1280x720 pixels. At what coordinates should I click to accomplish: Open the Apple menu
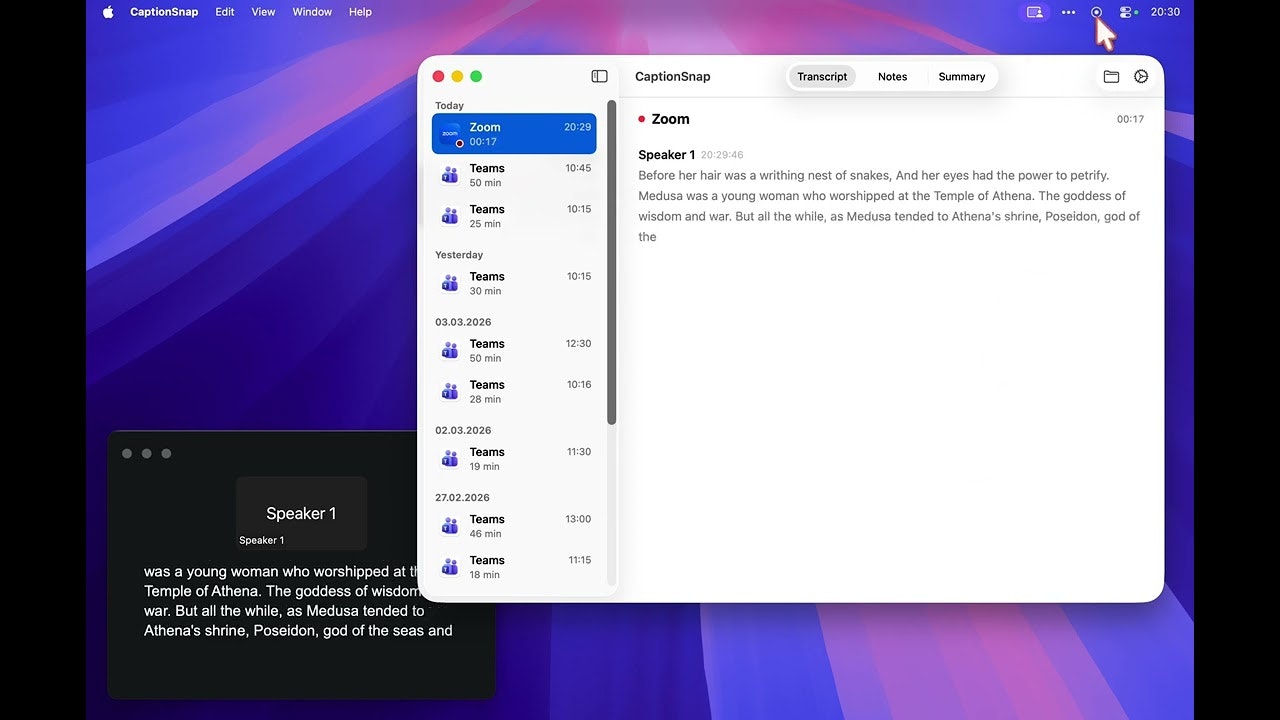click(x=108, y=12)
